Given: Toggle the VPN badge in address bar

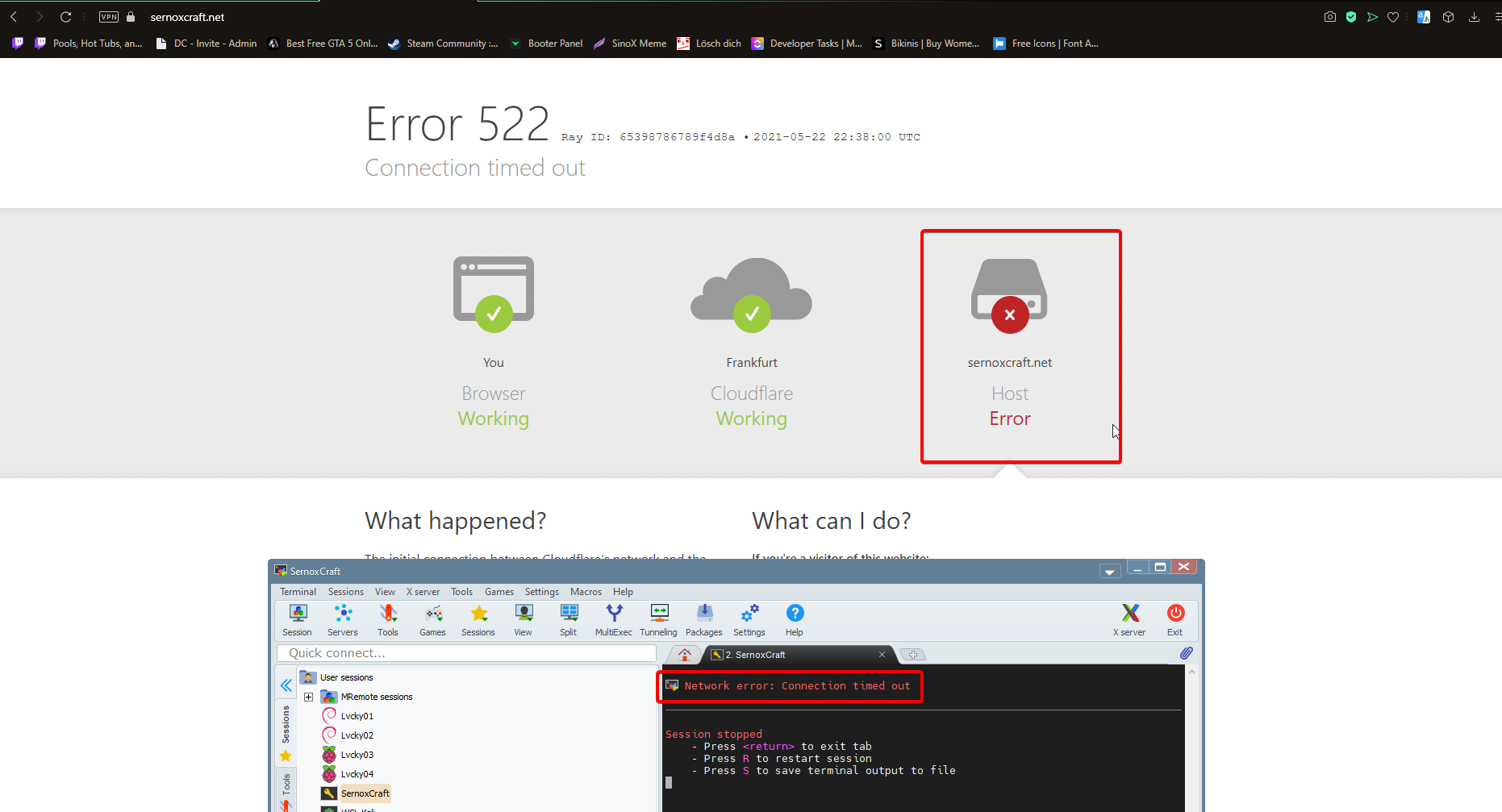Looking at the screenshot, I should coord(109,17).
